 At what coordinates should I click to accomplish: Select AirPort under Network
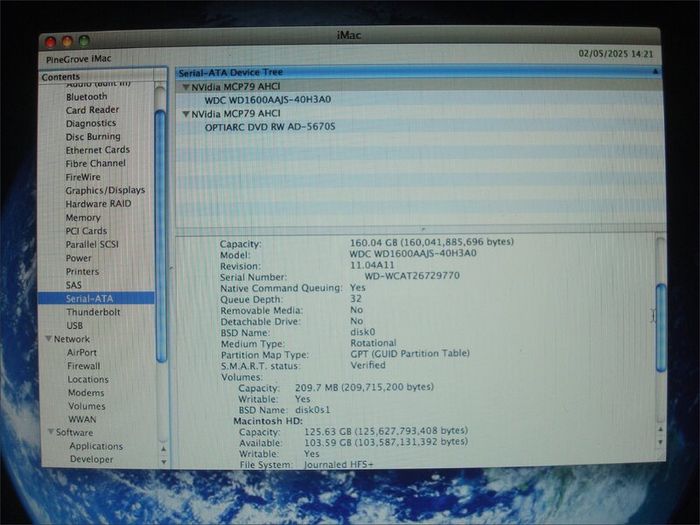(x=82, y=353)
